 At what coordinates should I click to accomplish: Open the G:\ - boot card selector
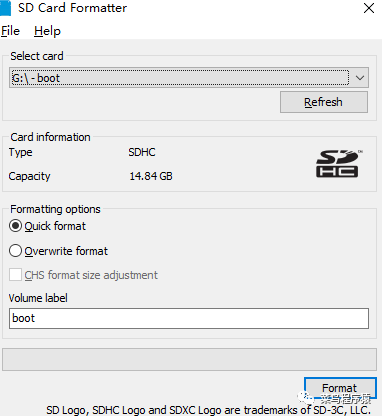(189, 78)
